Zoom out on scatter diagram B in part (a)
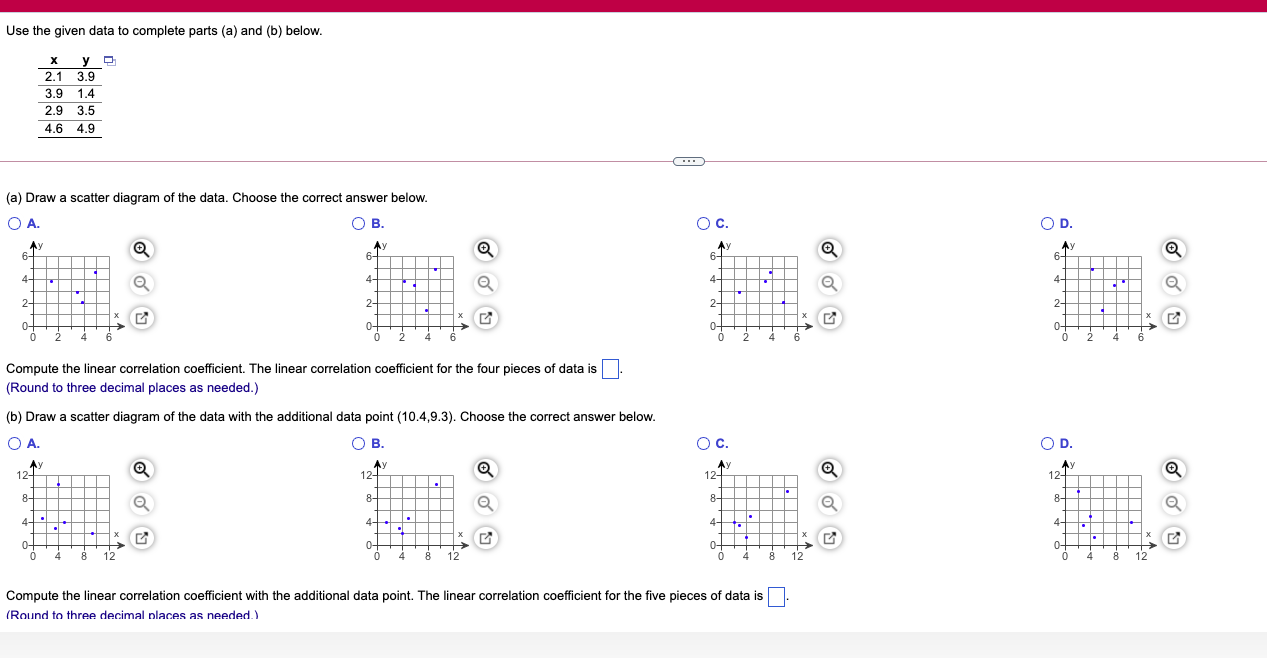Viewport: 1267px width, 658px height. coord(485,284)
